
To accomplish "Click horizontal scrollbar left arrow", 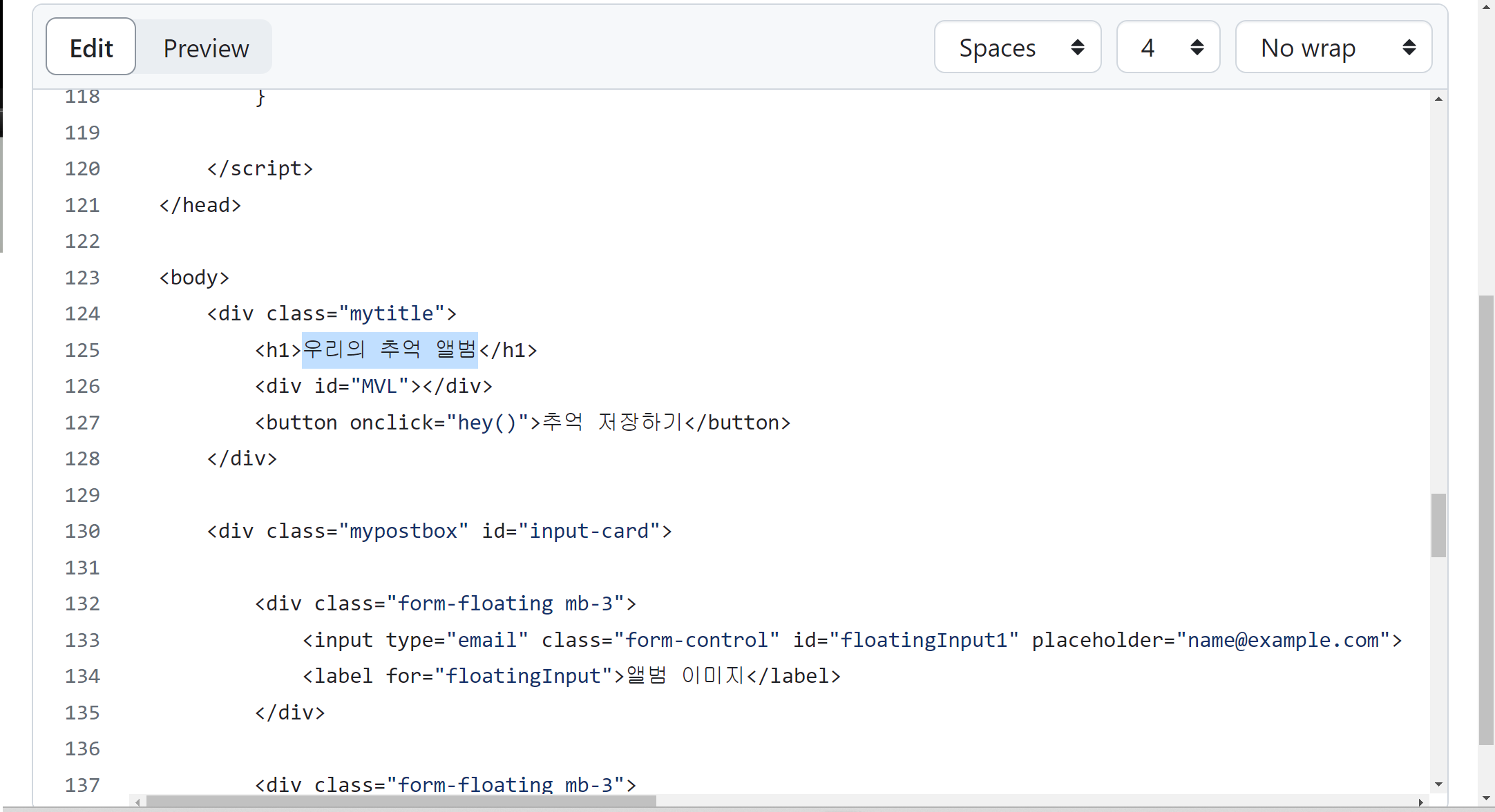I will (138, 802).
